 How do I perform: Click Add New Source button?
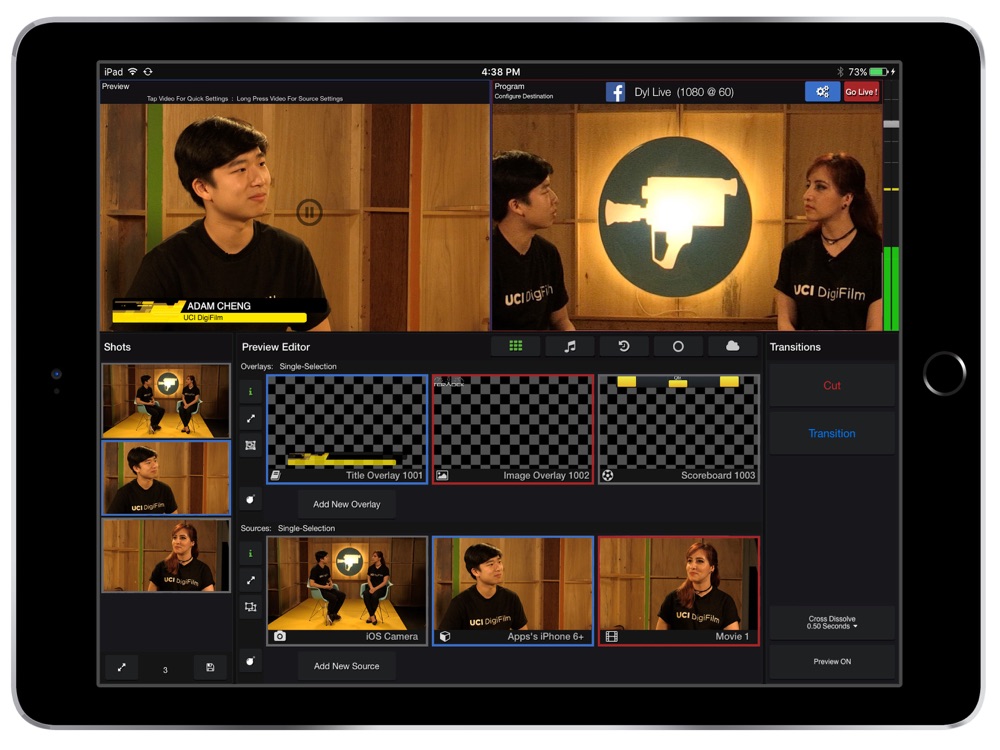tap(346, 666)
